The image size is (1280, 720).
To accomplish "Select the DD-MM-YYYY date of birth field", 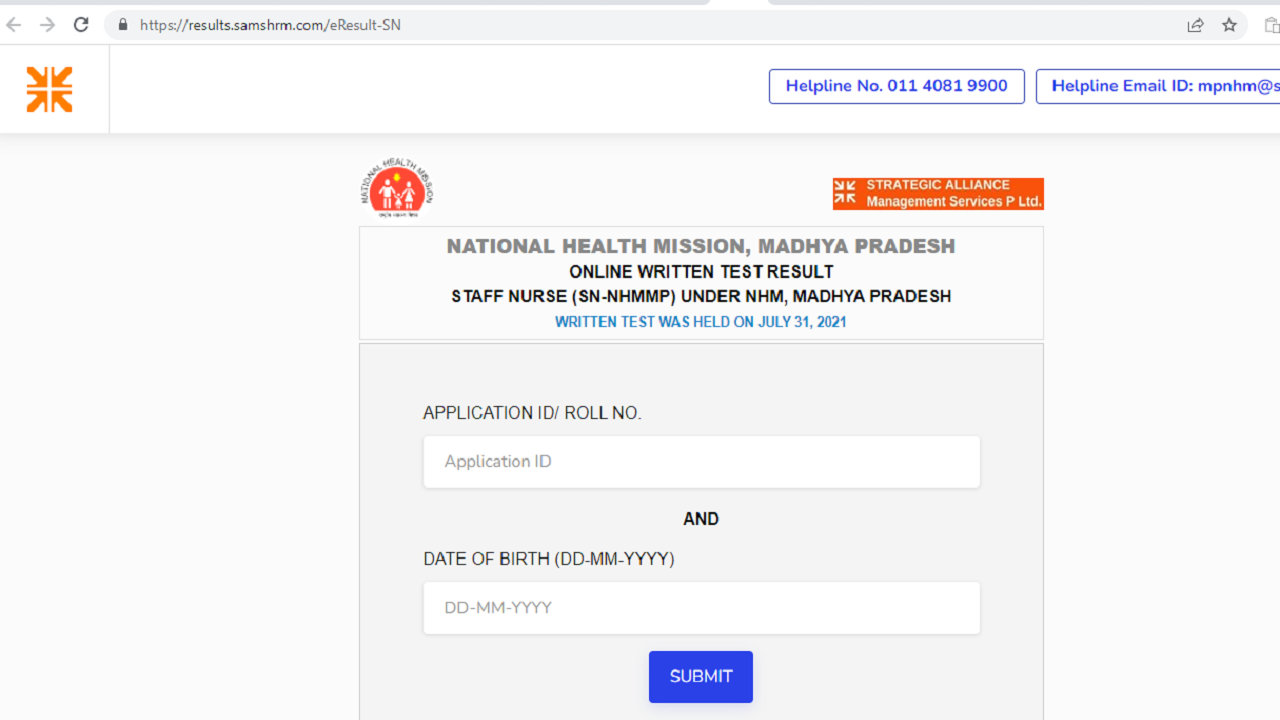I will point(700,607).
